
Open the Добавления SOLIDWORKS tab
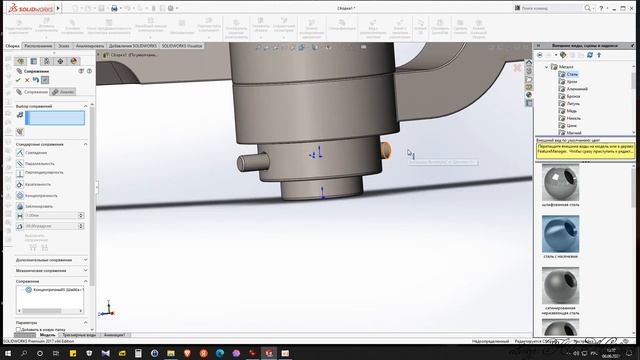point(133,46)
